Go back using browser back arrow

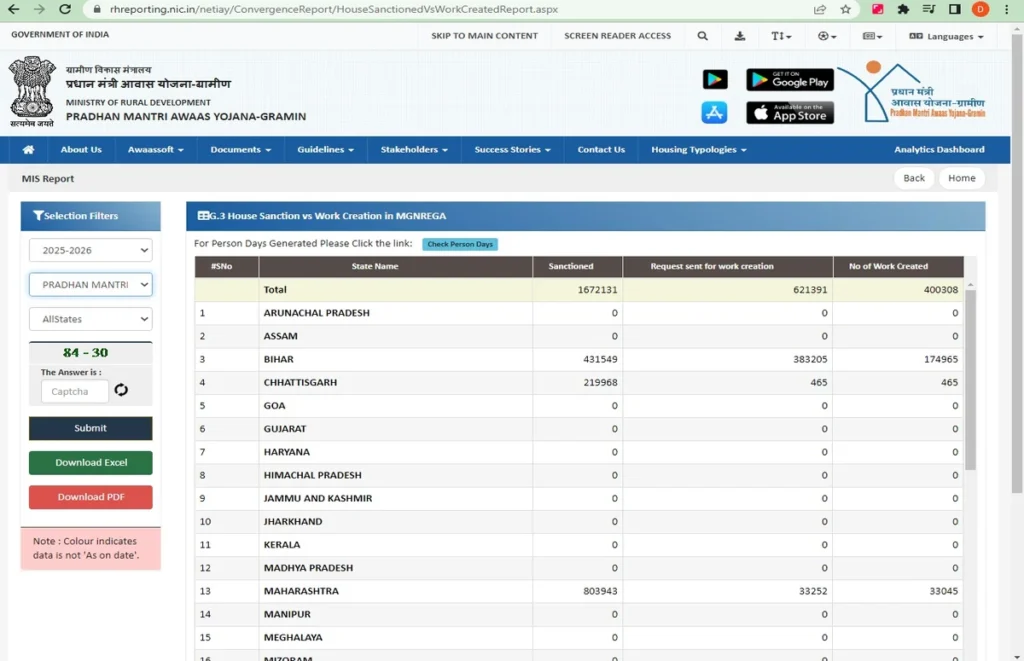tap(13, 9)
